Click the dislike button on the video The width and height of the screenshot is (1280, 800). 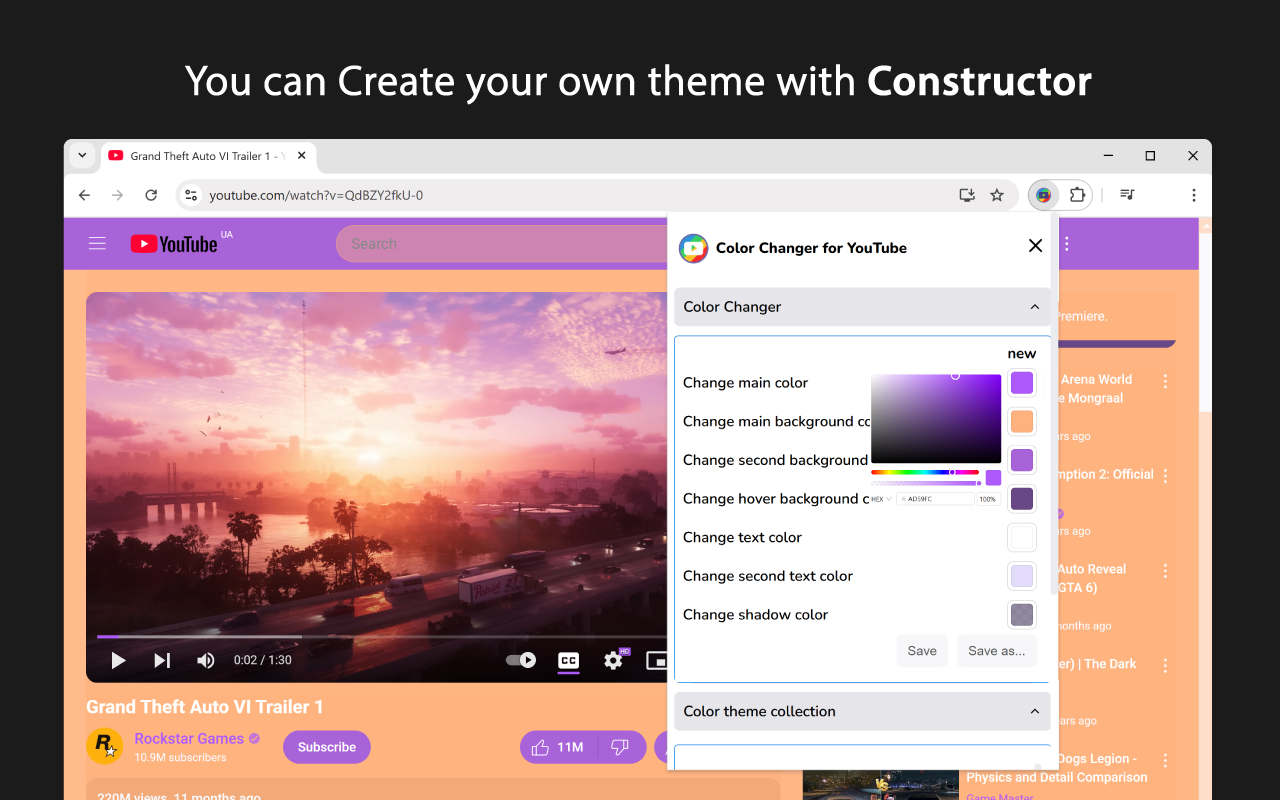[621, 747]
